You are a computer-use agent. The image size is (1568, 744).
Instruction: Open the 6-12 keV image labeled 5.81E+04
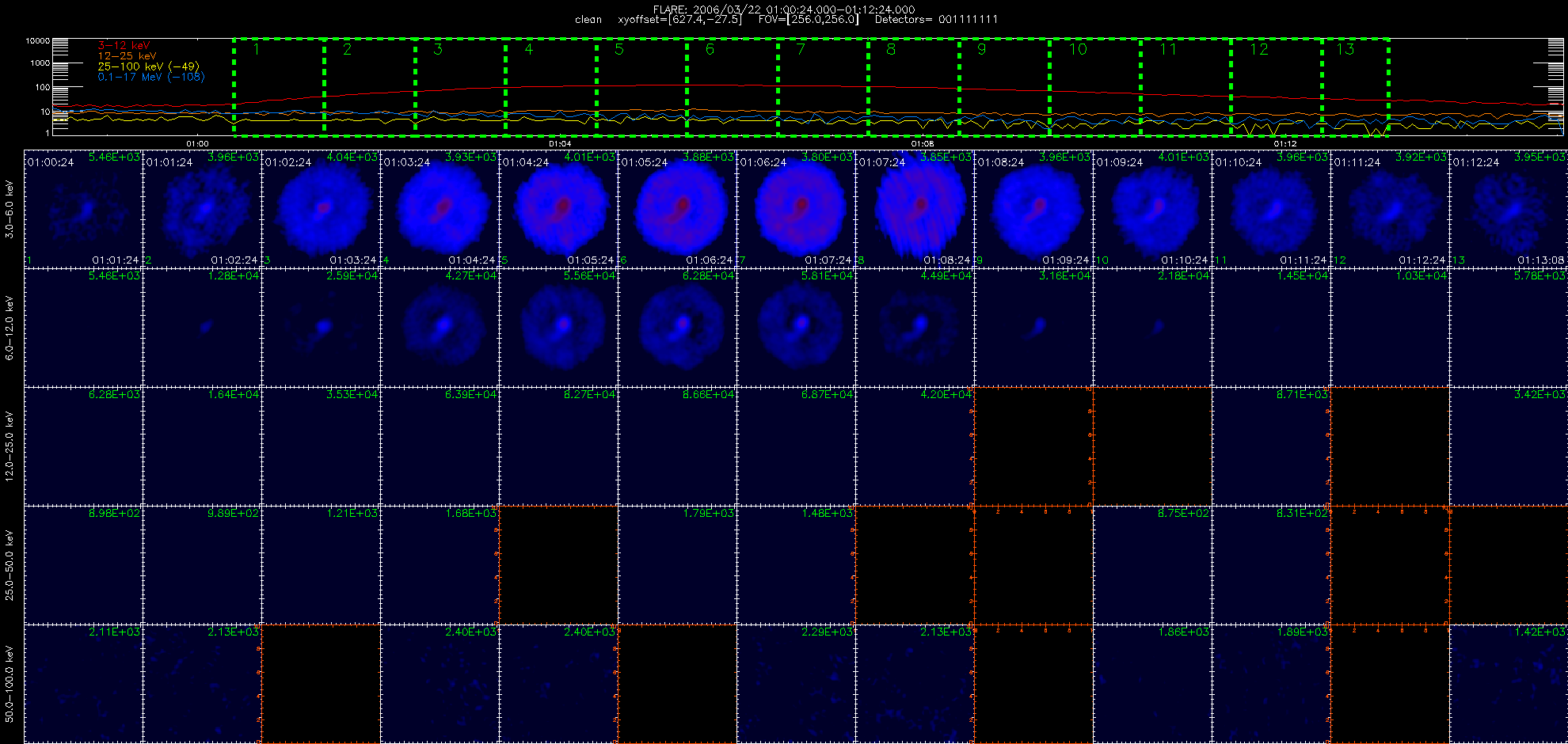[x=796, y=327]
